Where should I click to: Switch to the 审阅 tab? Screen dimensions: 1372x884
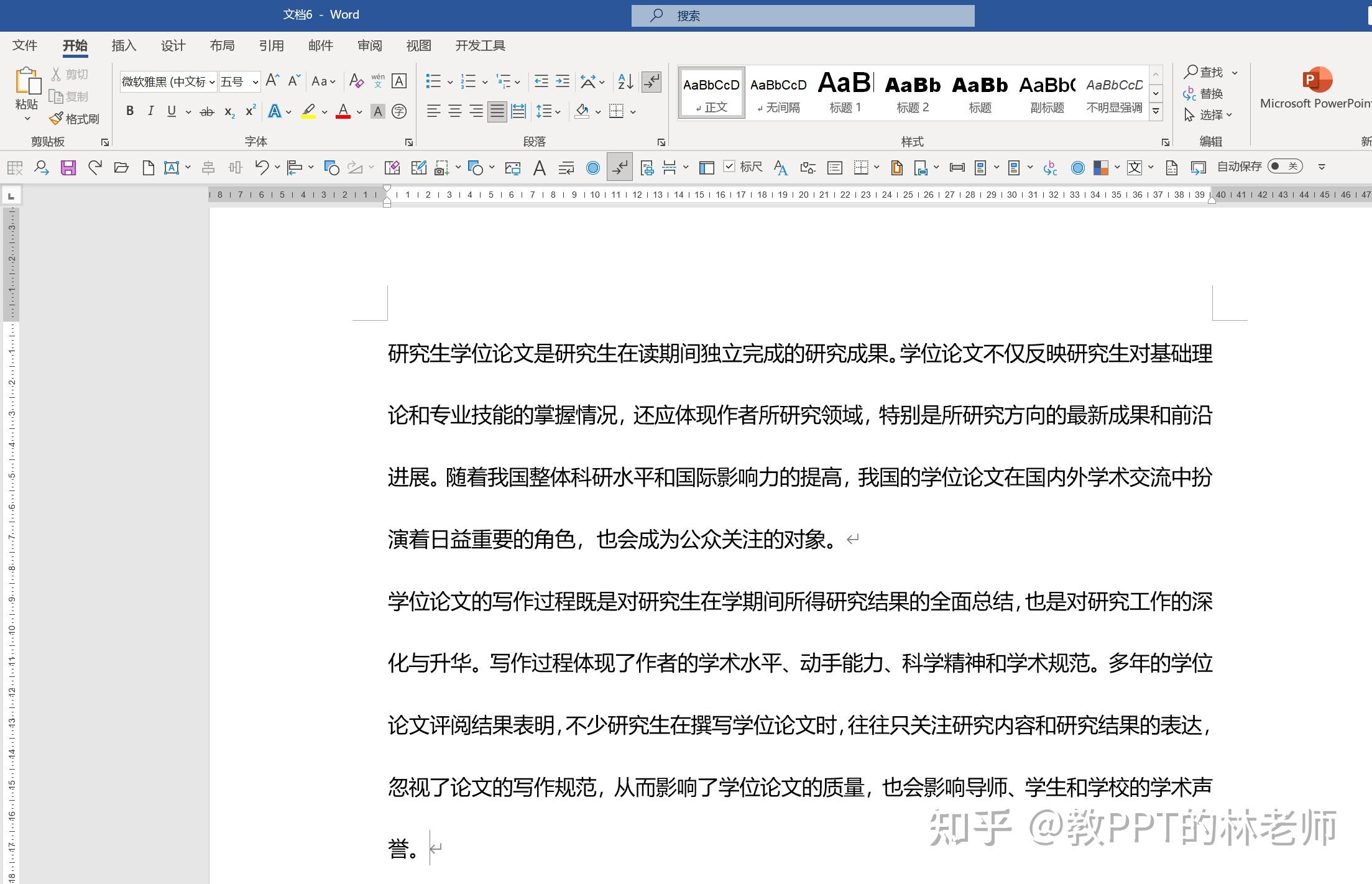tap(369, 45)
